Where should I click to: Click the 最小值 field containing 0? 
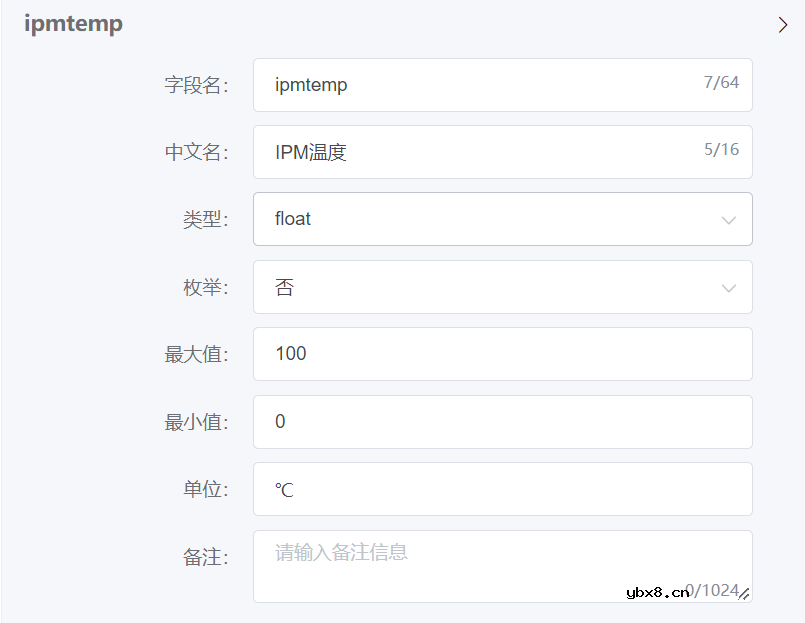(x=450, y=421)
